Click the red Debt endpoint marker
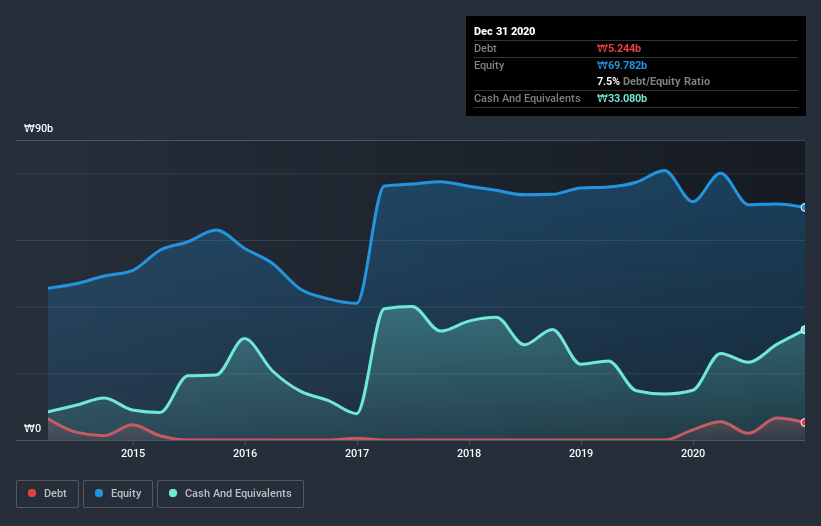Image resolution: width=821 pixels, height=526 pixels. [804, 422]
